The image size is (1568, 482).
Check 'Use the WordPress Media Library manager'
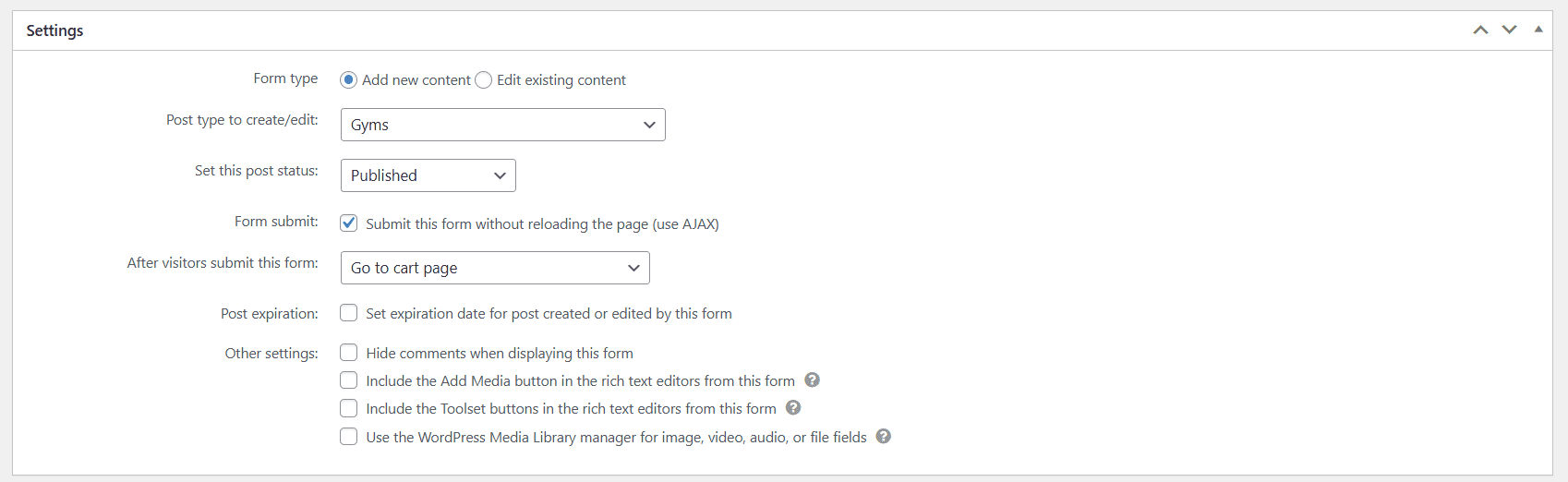(349, 437)
